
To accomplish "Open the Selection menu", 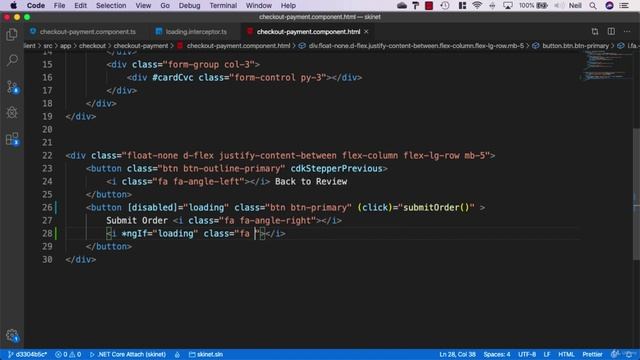I will pos(111,5).
